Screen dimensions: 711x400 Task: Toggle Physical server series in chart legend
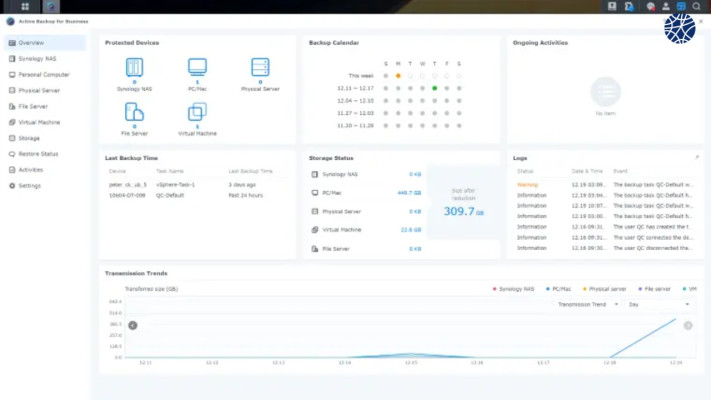click(604, 289)
